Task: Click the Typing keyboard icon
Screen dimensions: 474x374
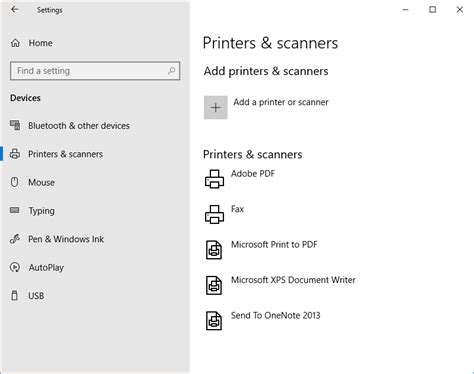Action: (x=15, y=210)
